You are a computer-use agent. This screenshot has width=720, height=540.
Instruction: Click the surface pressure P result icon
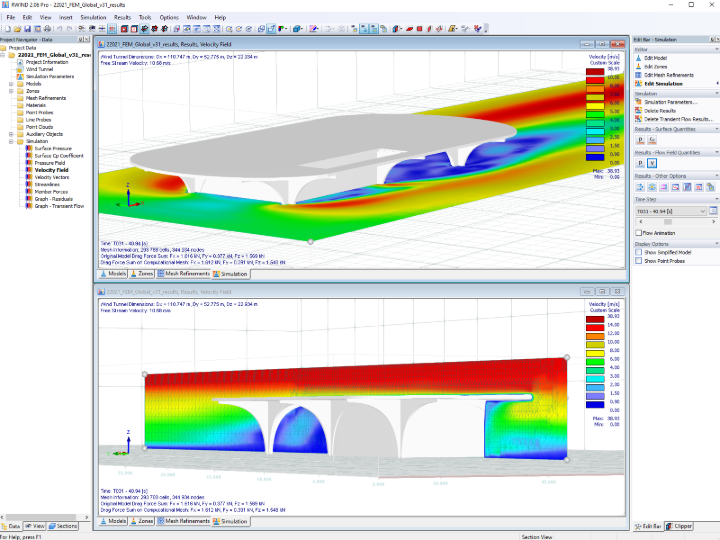[x=641, y=140]
